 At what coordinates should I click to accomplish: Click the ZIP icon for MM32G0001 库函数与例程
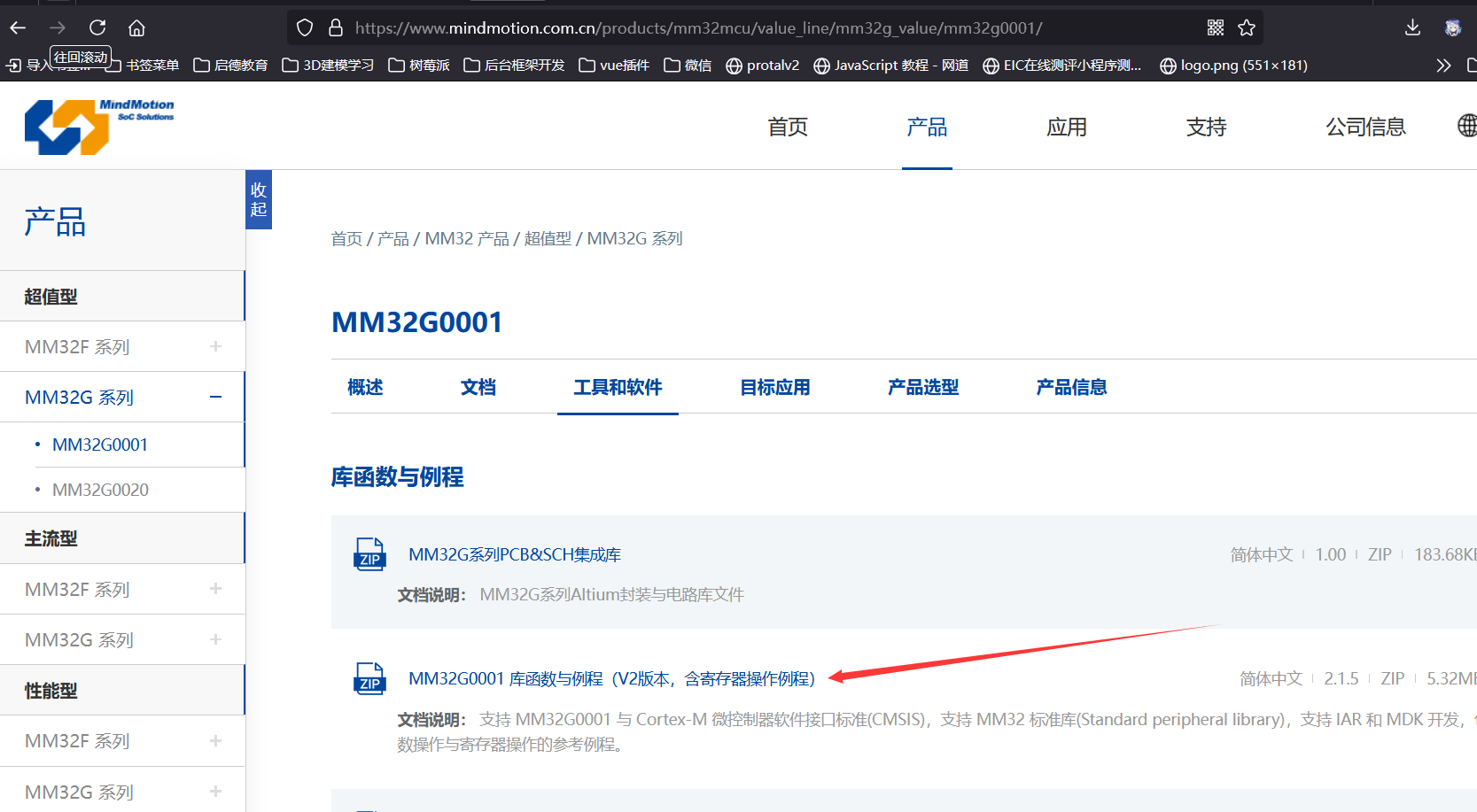pos(369,679)
